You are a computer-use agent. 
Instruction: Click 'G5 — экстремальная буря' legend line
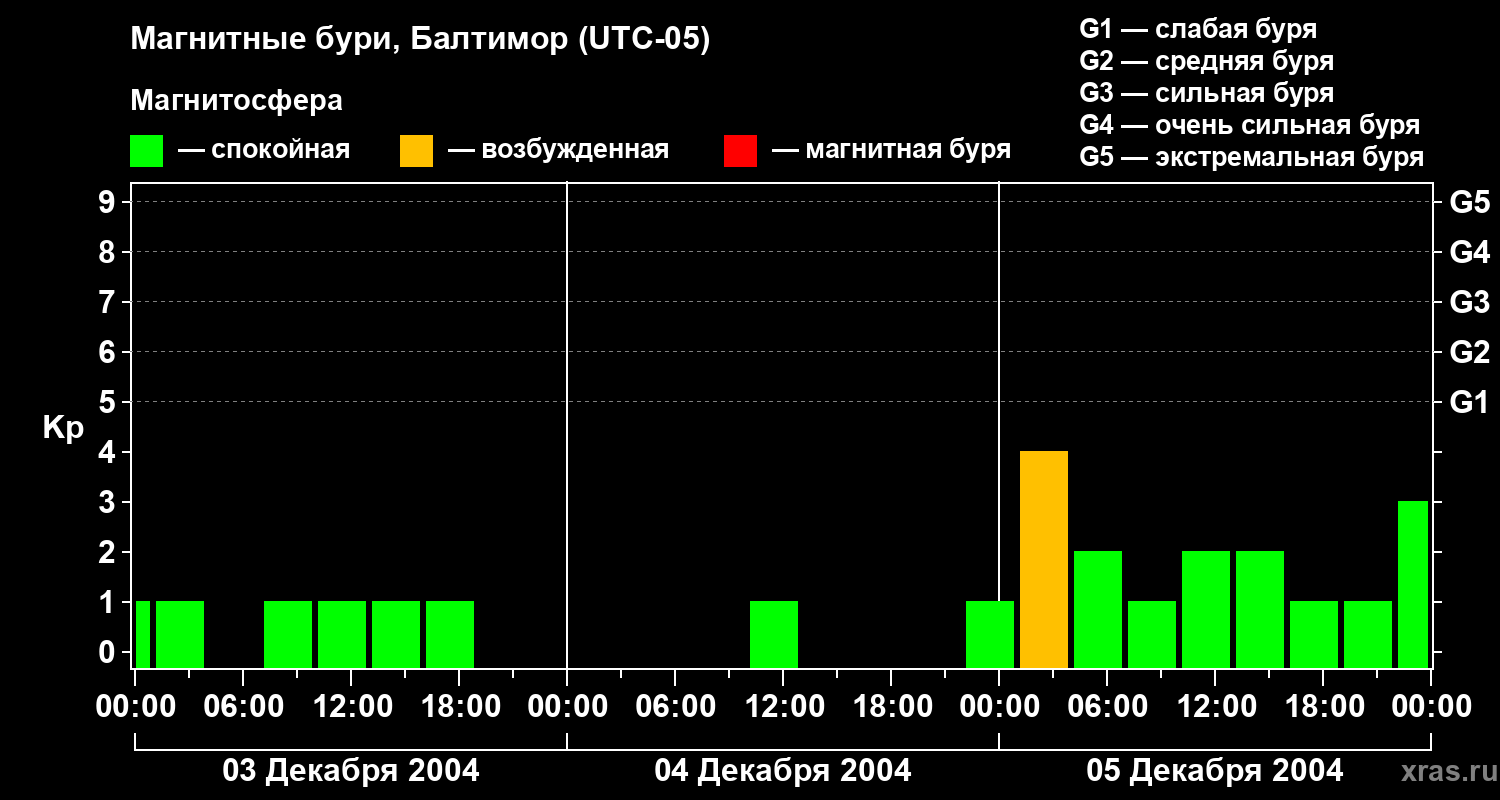point(1252,157)
